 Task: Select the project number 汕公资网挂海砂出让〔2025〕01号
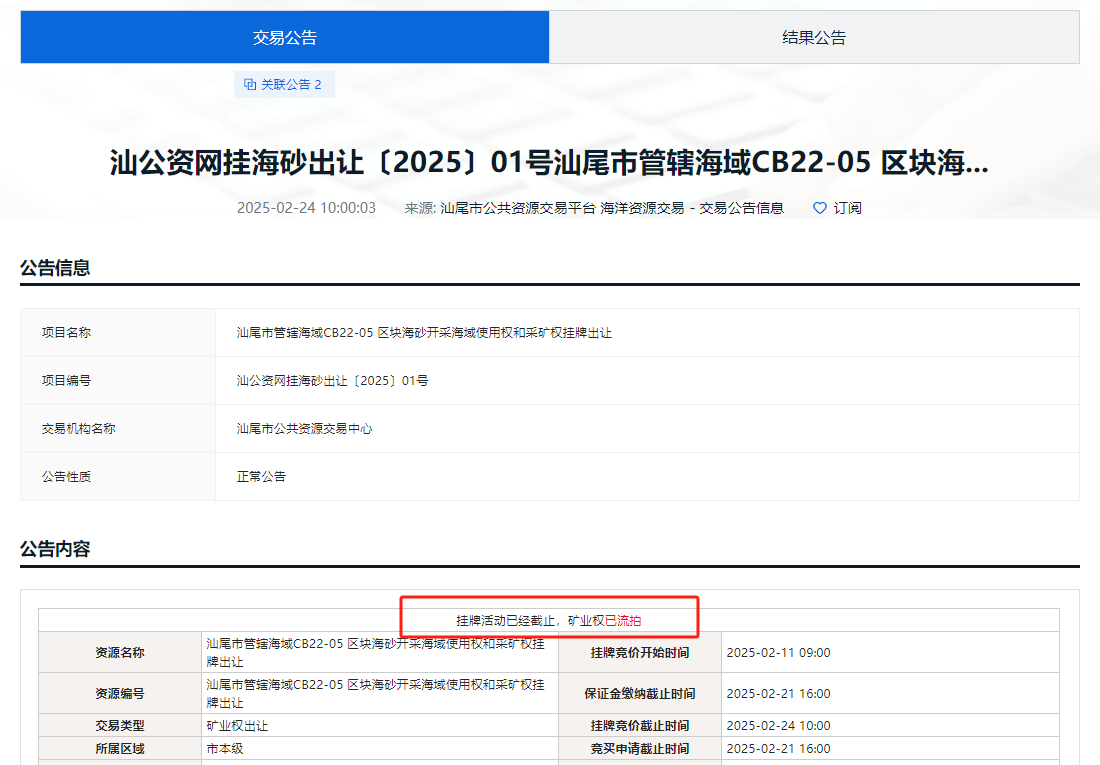tap(332, 381)
